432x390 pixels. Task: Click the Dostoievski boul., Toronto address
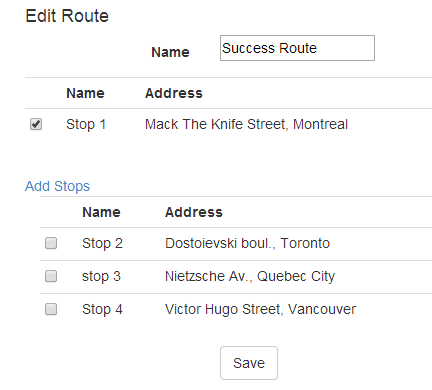click(x=247, y=243)
